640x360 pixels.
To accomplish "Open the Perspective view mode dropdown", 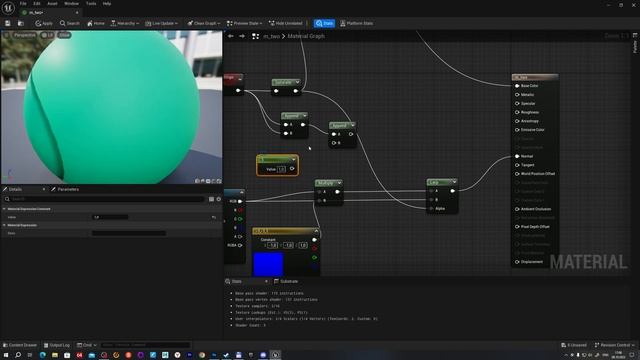I will 24,35.
